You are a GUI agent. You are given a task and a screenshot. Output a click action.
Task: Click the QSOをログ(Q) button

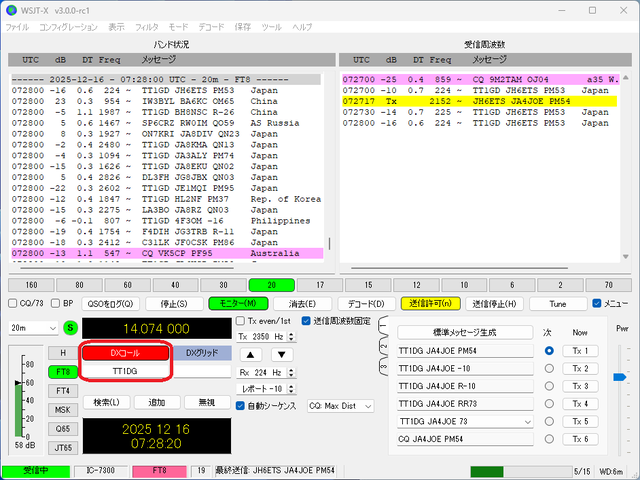coord(110,304)
